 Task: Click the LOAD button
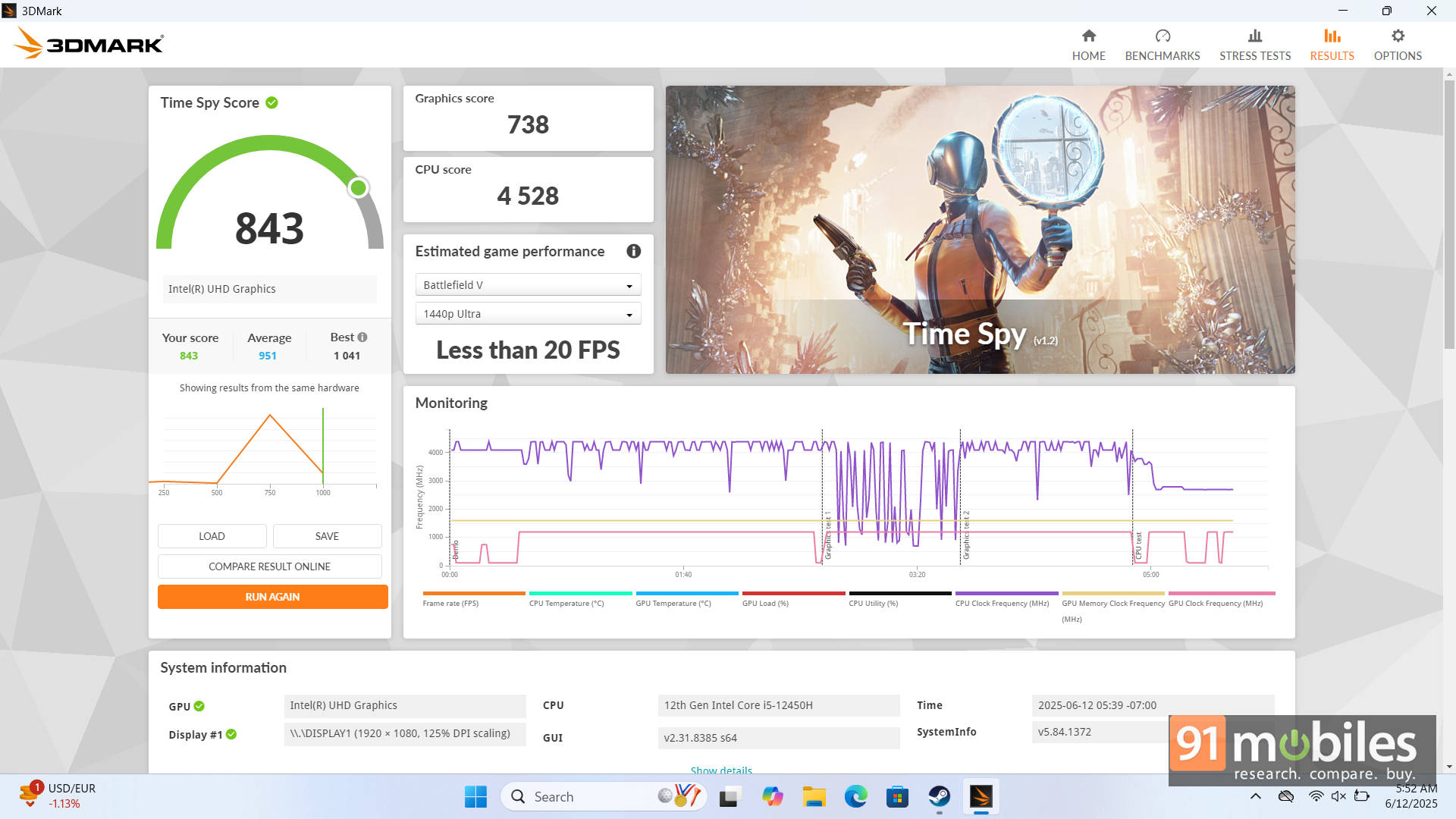[x=212, y=536]
